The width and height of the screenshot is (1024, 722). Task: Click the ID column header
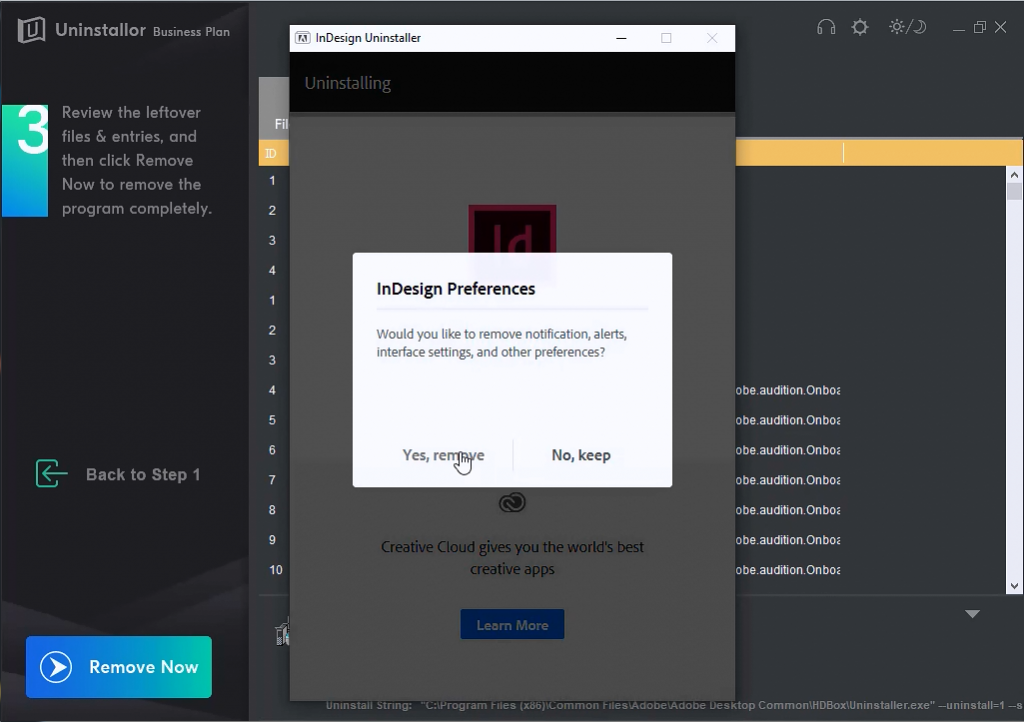click(x=271, y=153)
